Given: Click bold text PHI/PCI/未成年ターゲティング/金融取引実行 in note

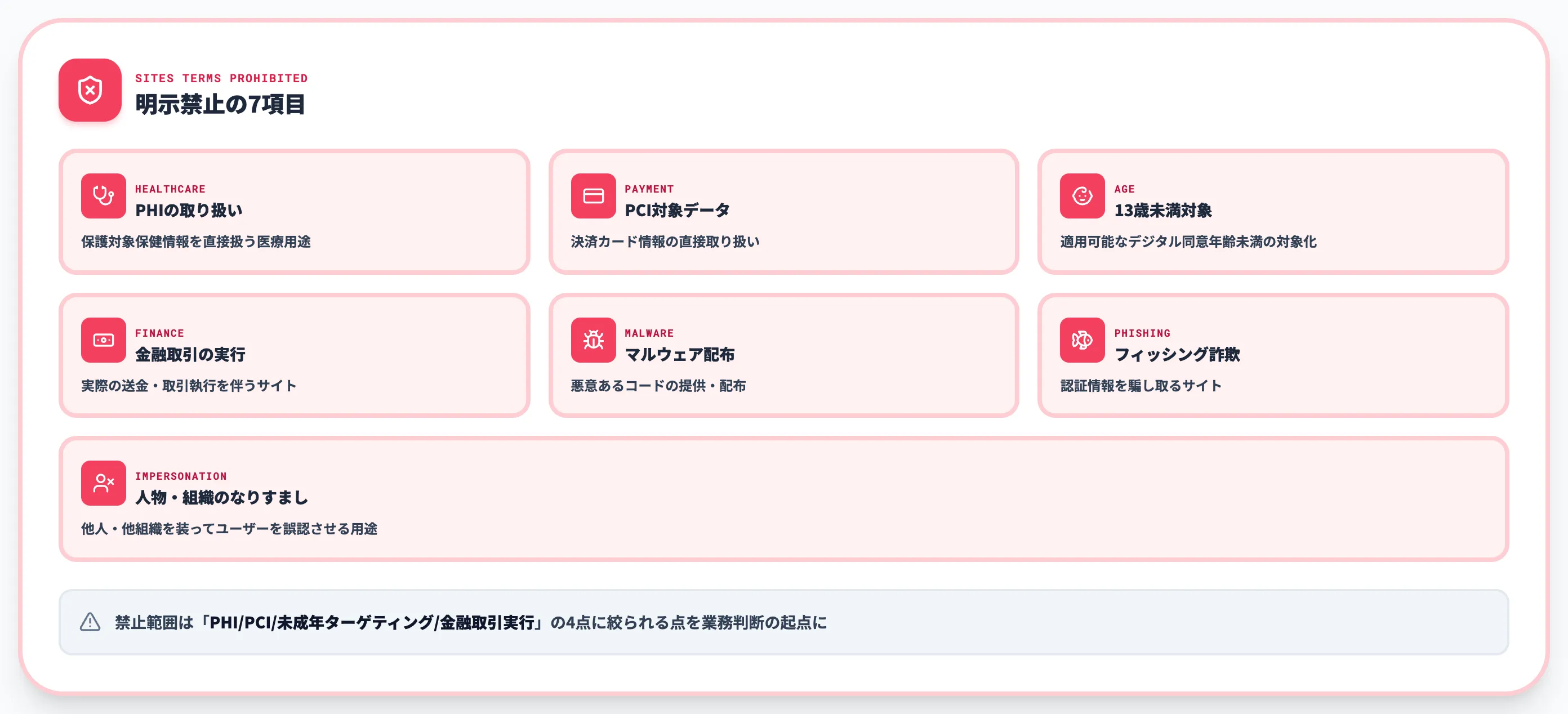Looking at the screenshot, I should point(372,623).
